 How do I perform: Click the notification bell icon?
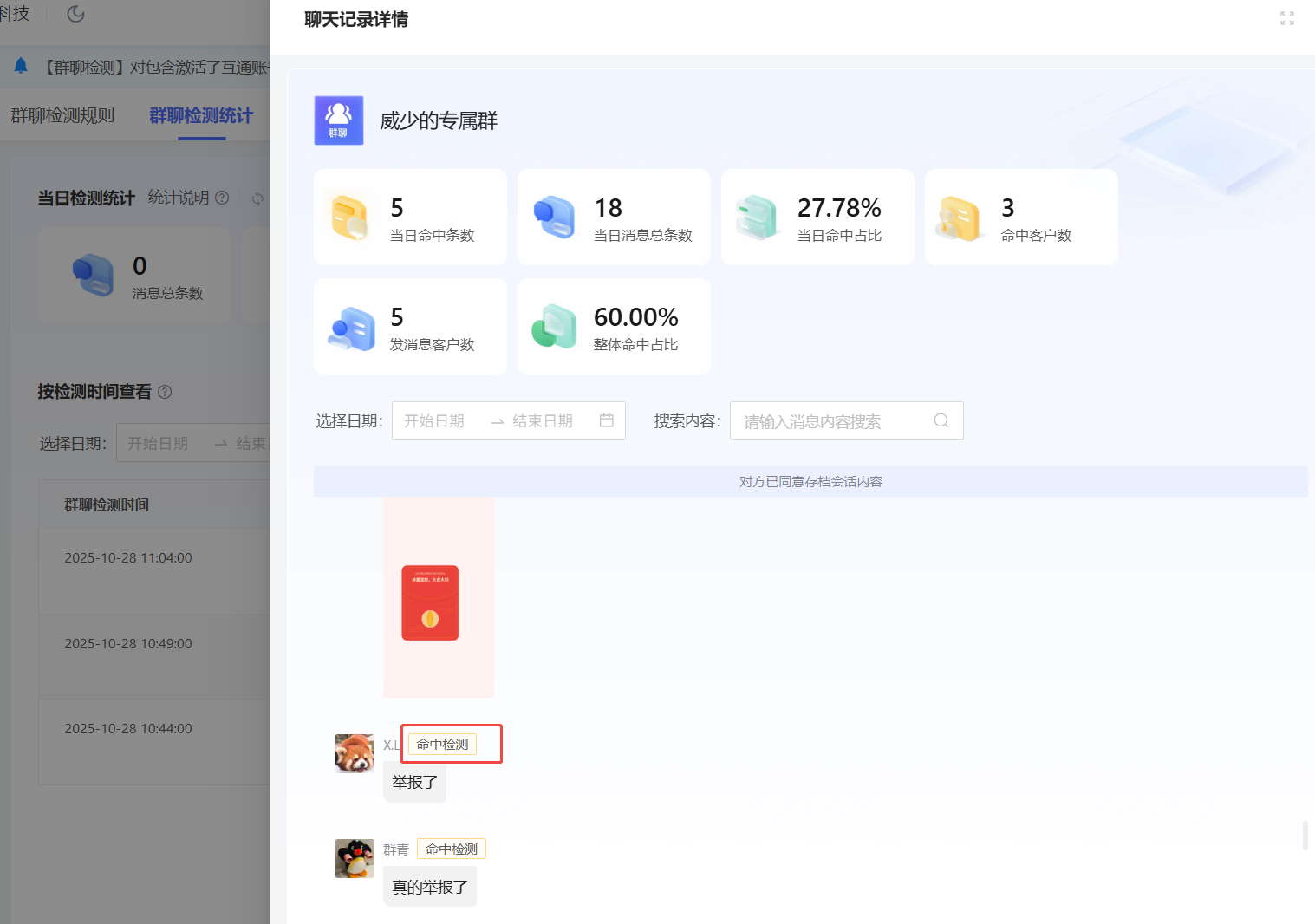tap(21, 67)
